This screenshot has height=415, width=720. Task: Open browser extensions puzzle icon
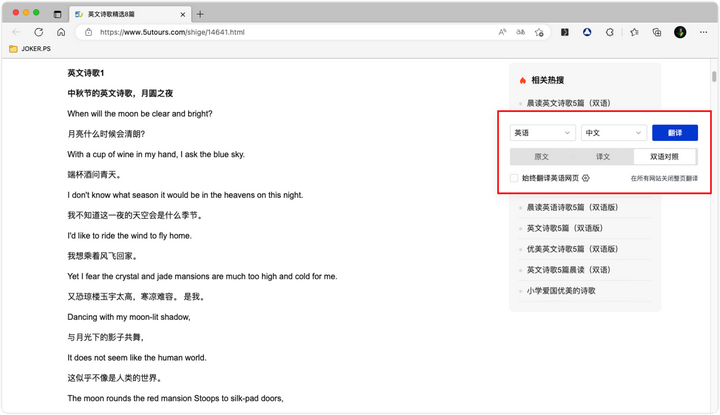click(610, 32)
